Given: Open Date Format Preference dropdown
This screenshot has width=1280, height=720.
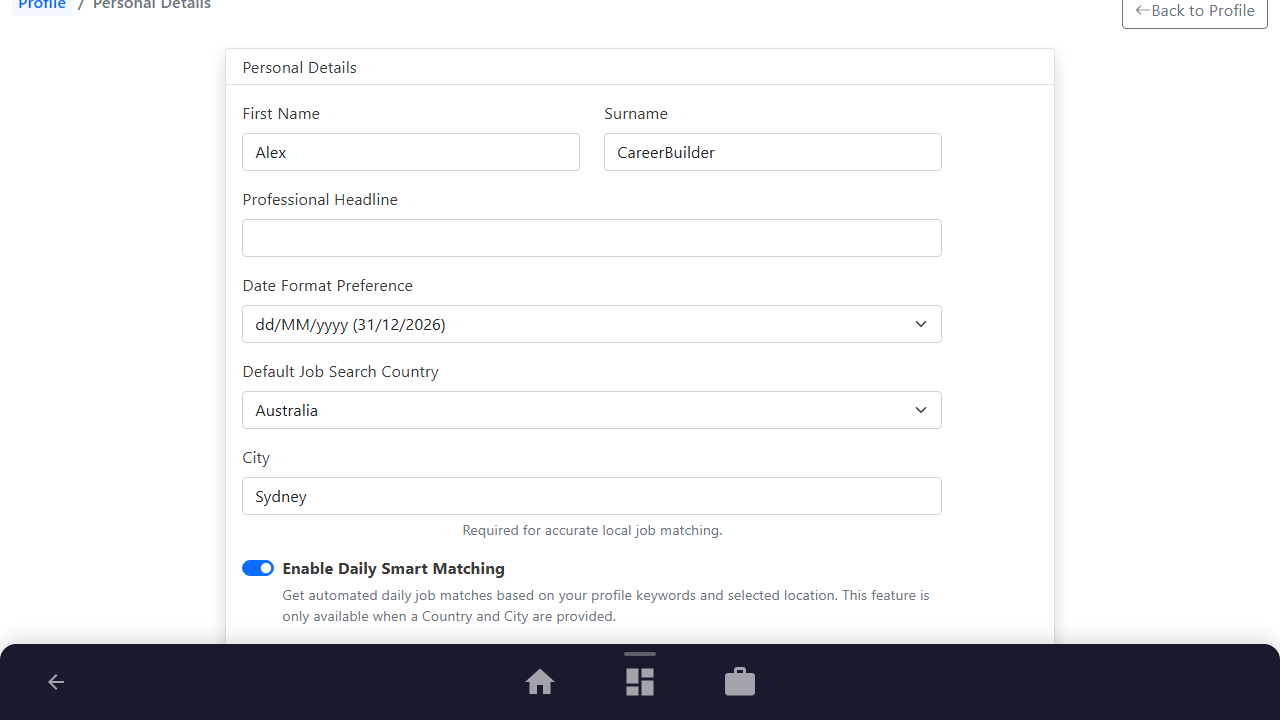Looking at the screenshot, I should tap(592, 324).
